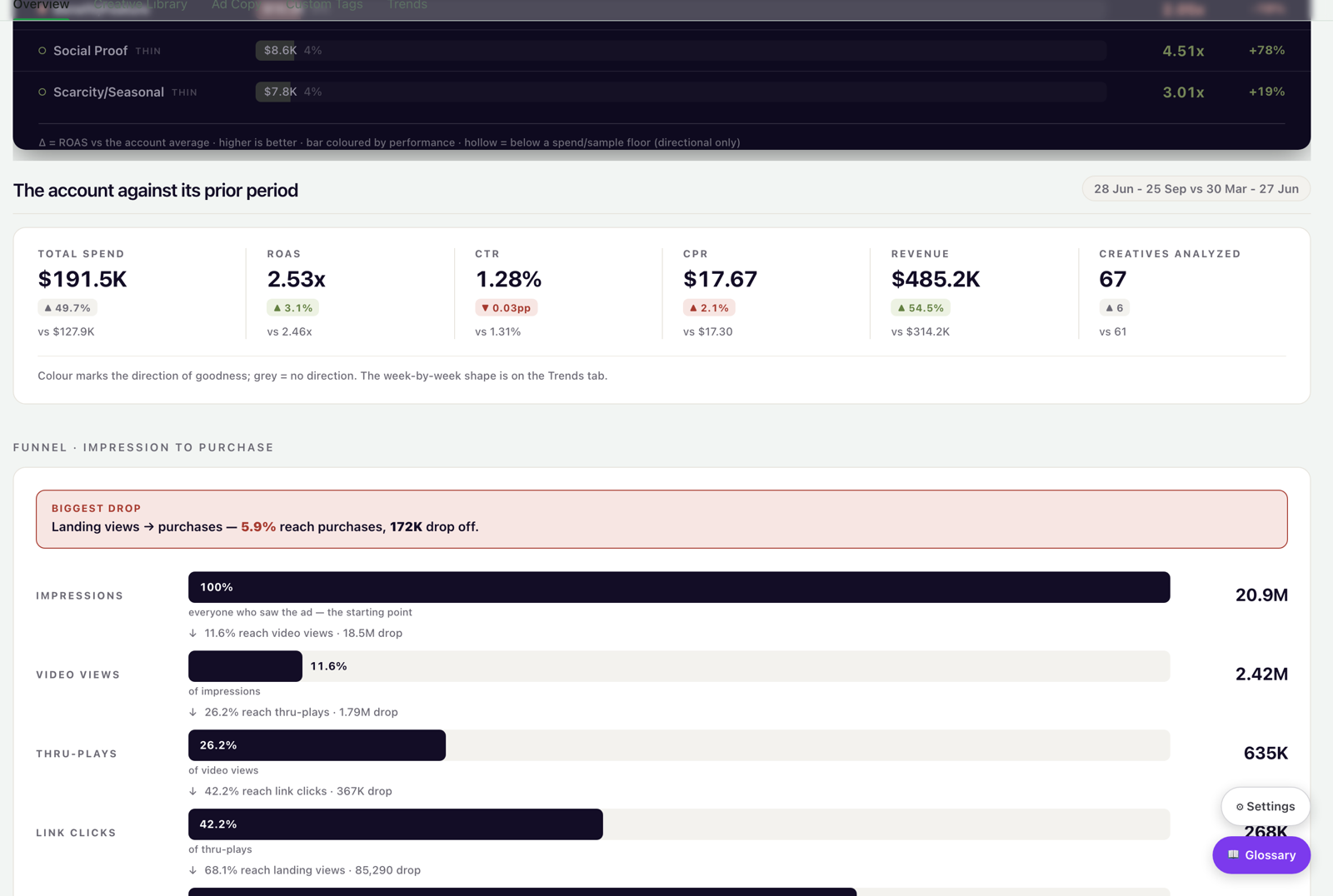
Task: Click the 100% Impressions funnel bar
Action: 679,587
